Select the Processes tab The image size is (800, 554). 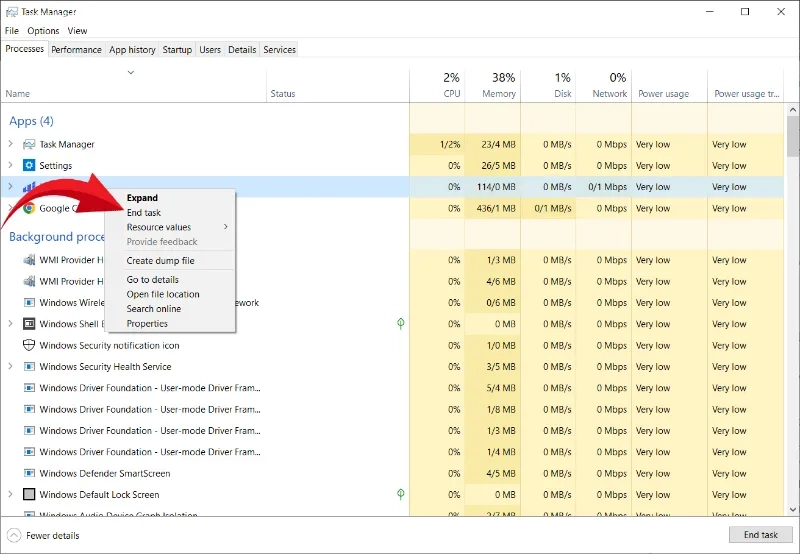(x=24, y=49)
